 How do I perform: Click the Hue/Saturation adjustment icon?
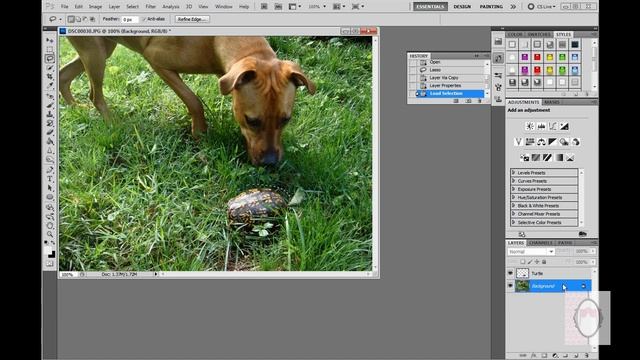530,142
